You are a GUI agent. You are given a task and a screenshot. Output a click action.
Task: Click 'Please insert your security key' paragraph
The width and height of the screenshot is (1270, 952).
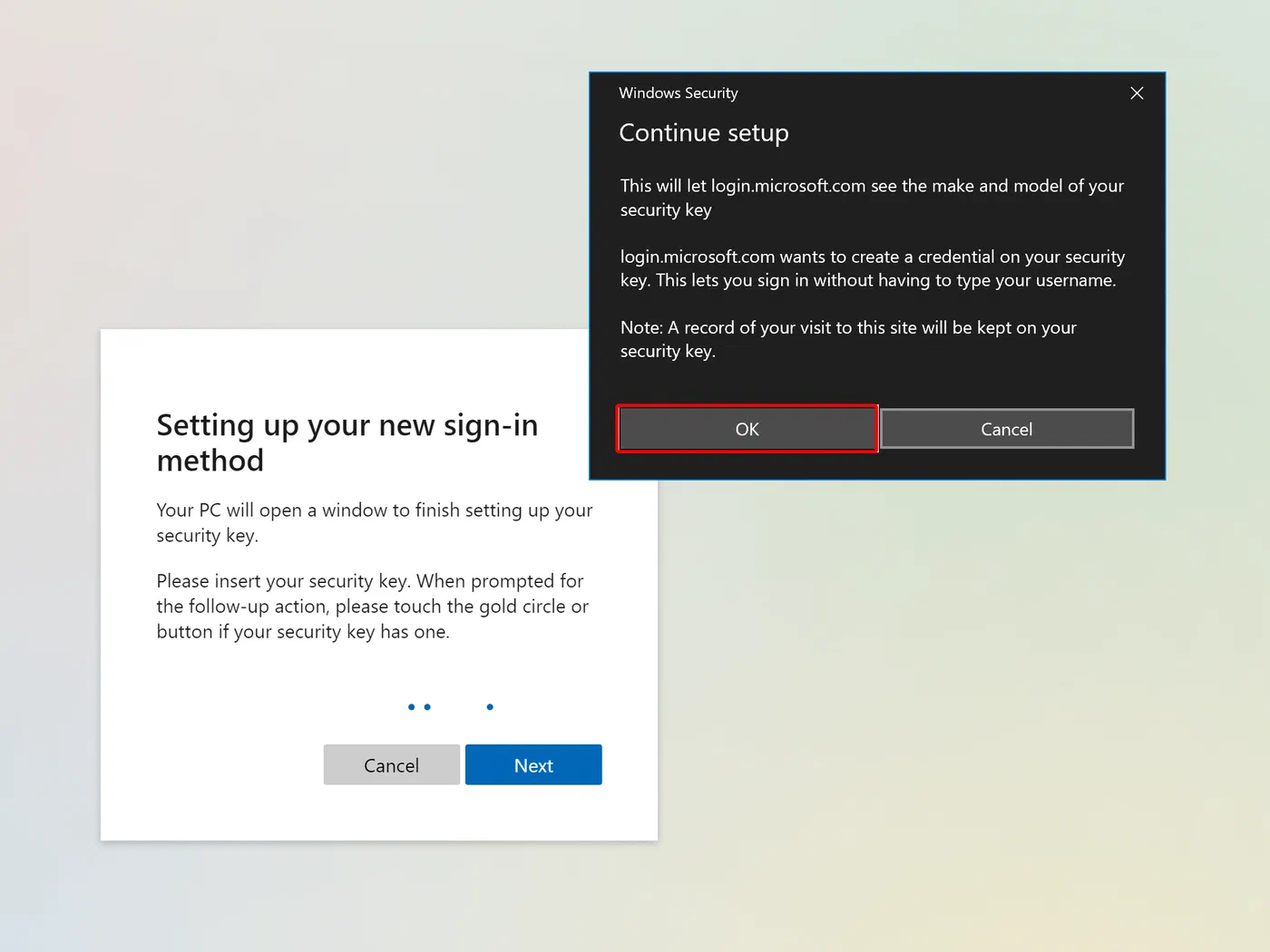(373, 607)
